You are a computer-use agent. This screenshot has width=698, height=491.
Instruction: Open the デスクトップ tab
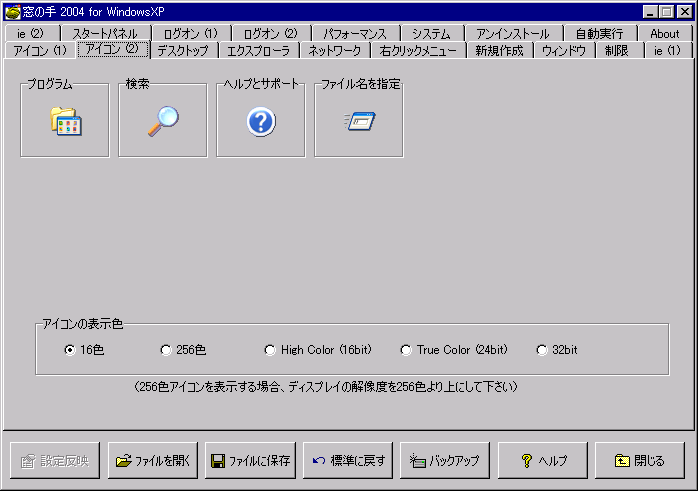click(x=183, y=50)
